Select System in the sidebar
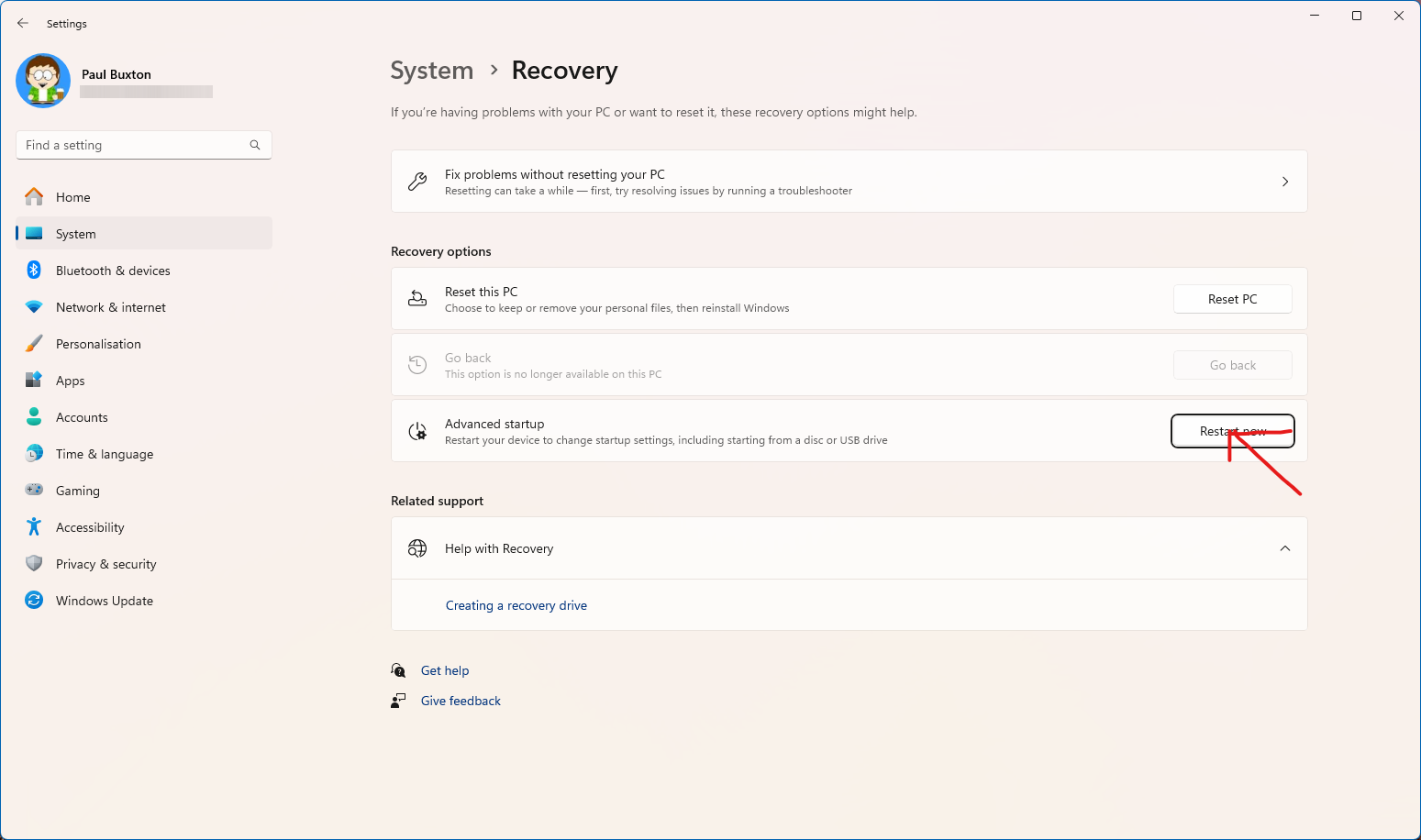Screen dimensions: 1421x840 point(144,234)
